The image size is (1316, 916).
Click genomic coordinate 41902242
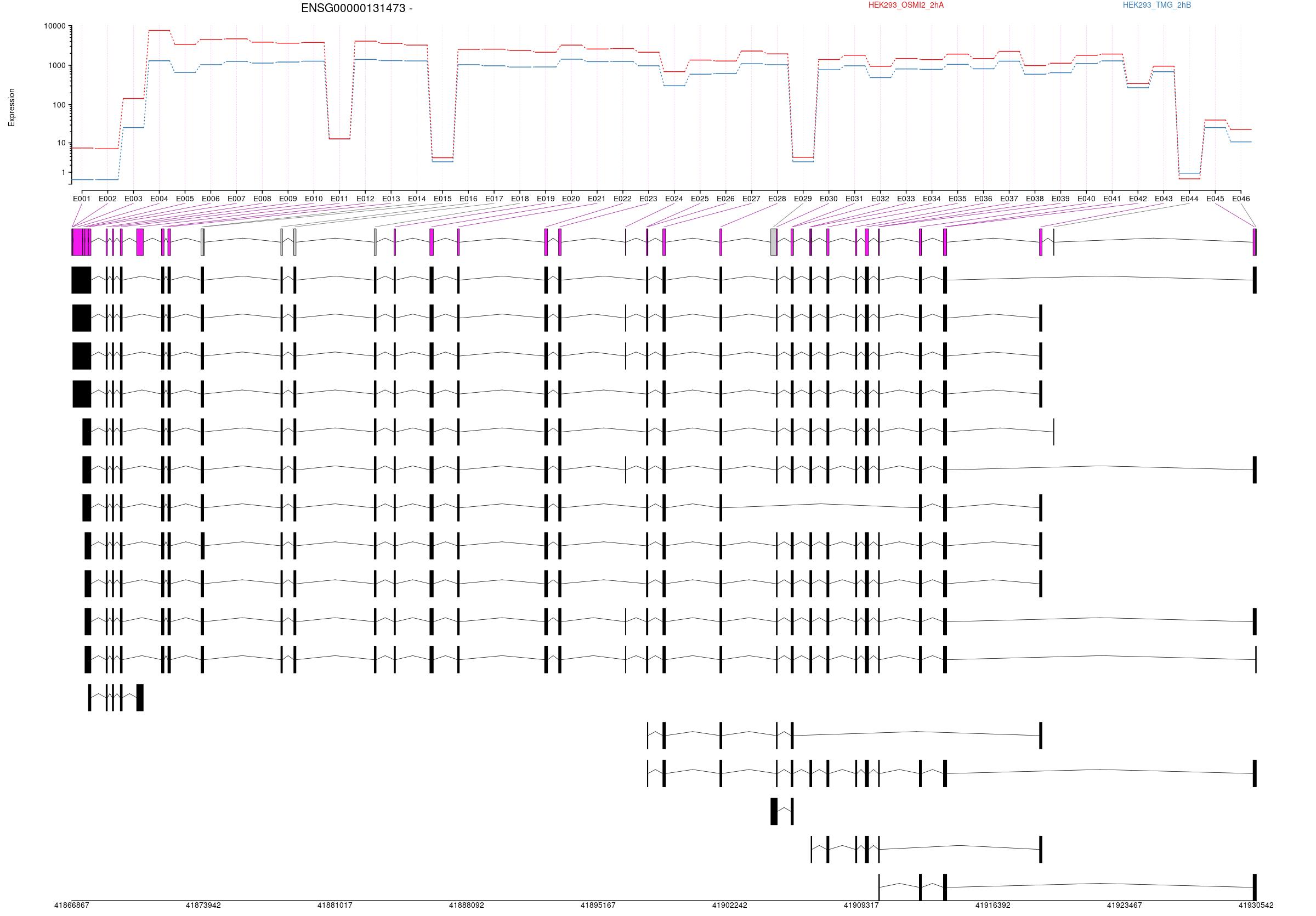(730, 906)
